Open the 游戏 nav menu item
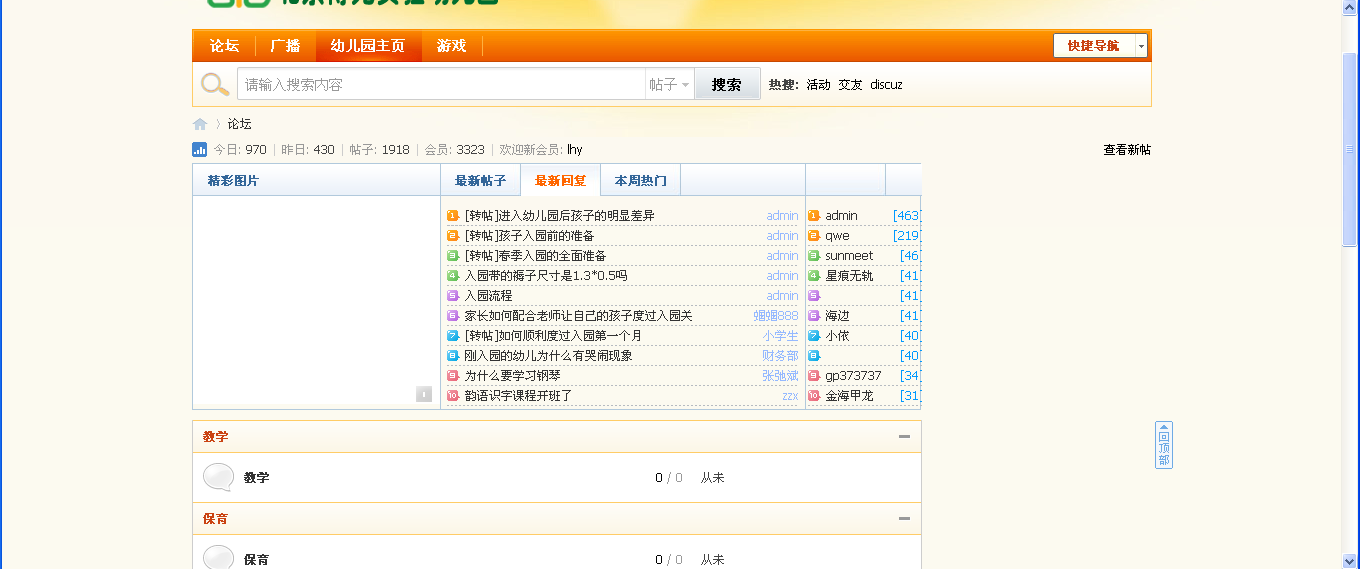Screen dimensions: 1360x569 (452, 46)
